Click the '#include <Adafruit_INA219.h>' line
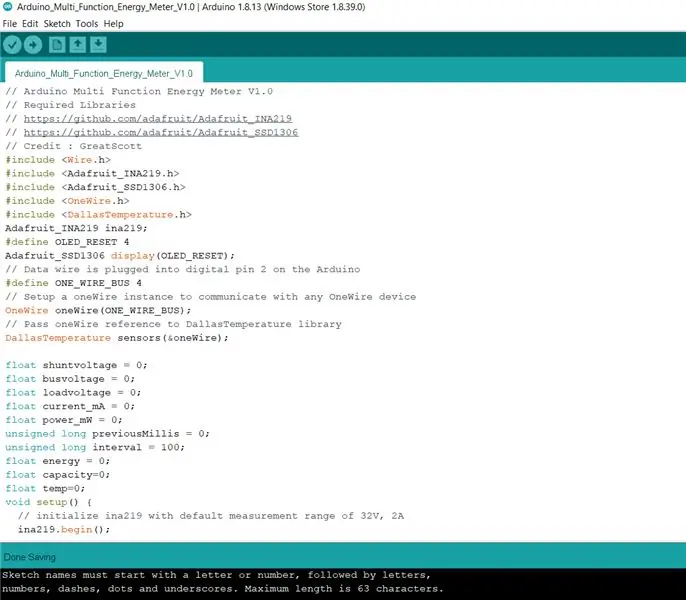686x600 pixels. 92,173
